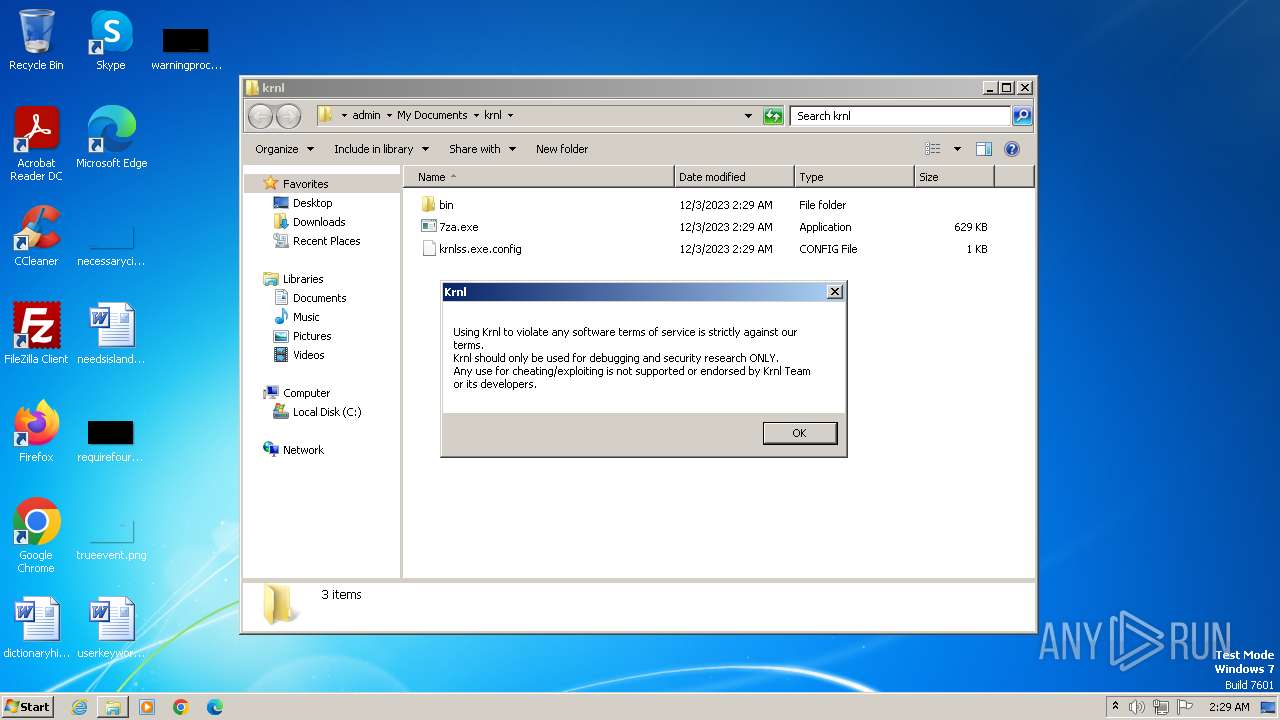
Task: Open Edge from the taskbar
Action: [x=215, y=707]
